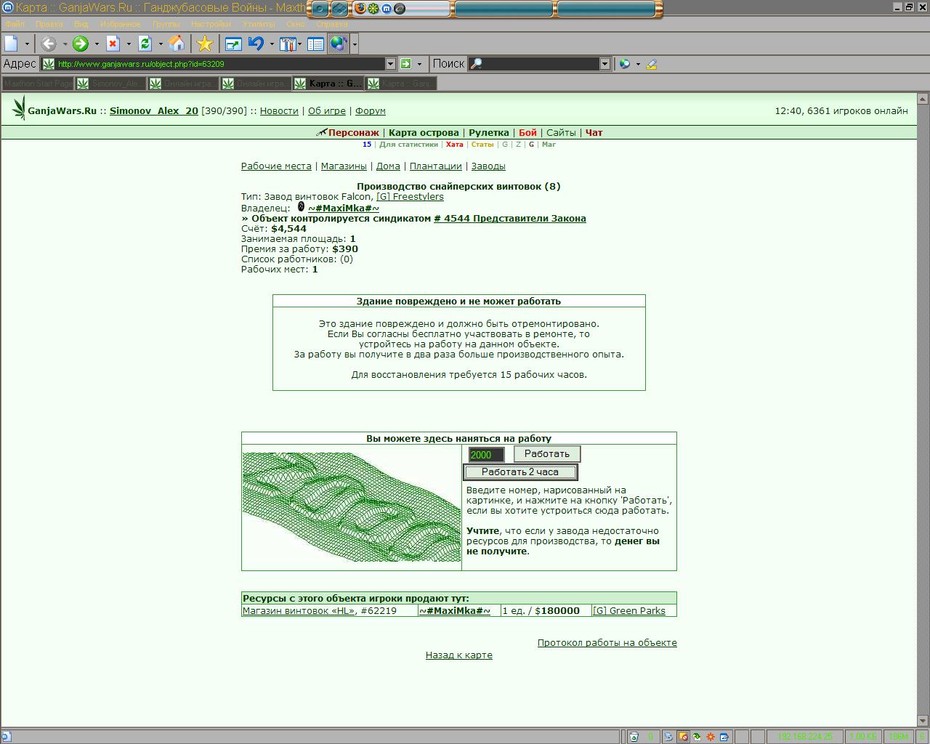Click the address bar URL field
The width and height of the screenshot is (930, 744).
coord(219,63)
